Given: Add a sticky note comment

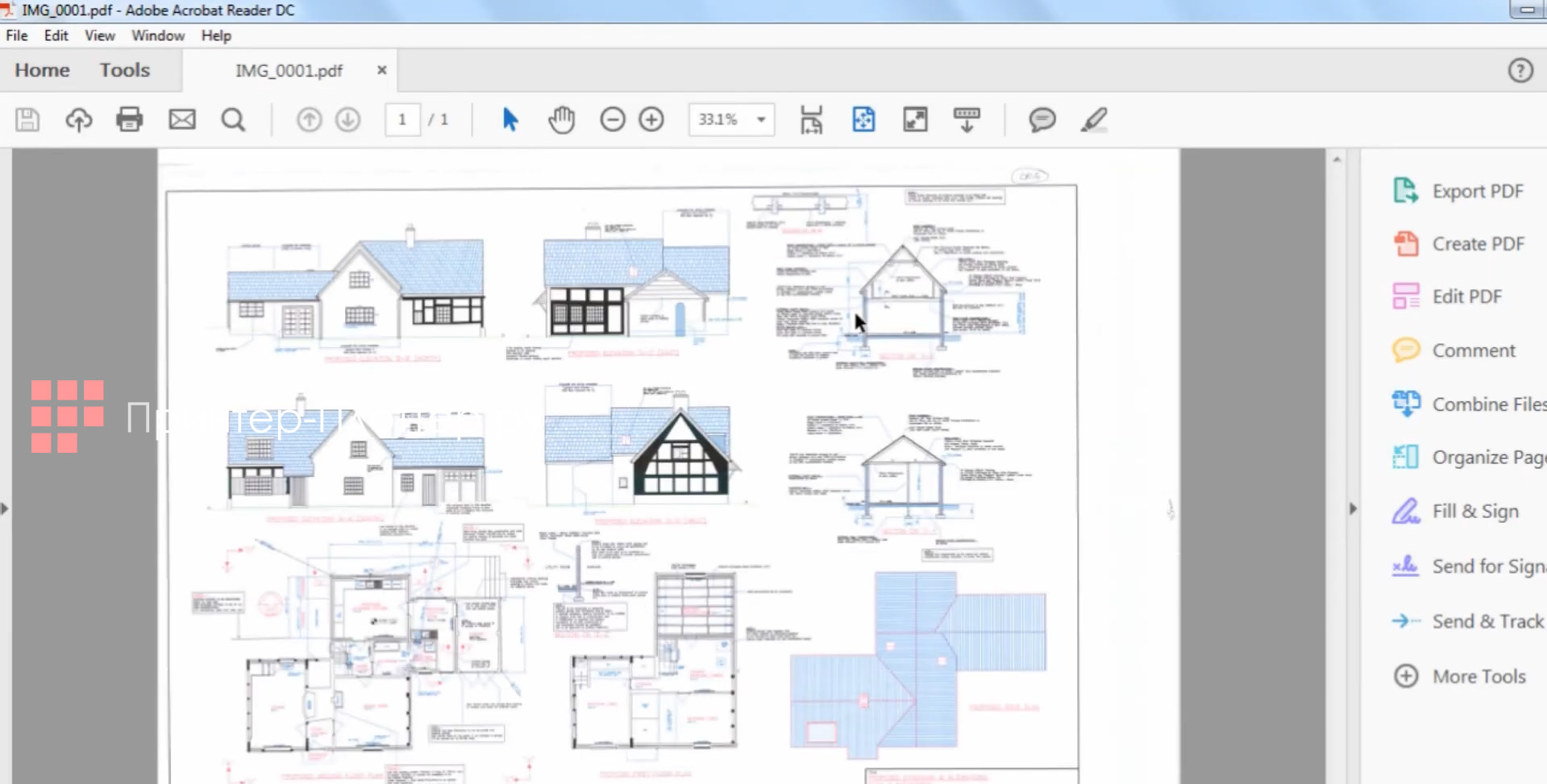Looking at the screenshot, I should [x=1042, y=120].
